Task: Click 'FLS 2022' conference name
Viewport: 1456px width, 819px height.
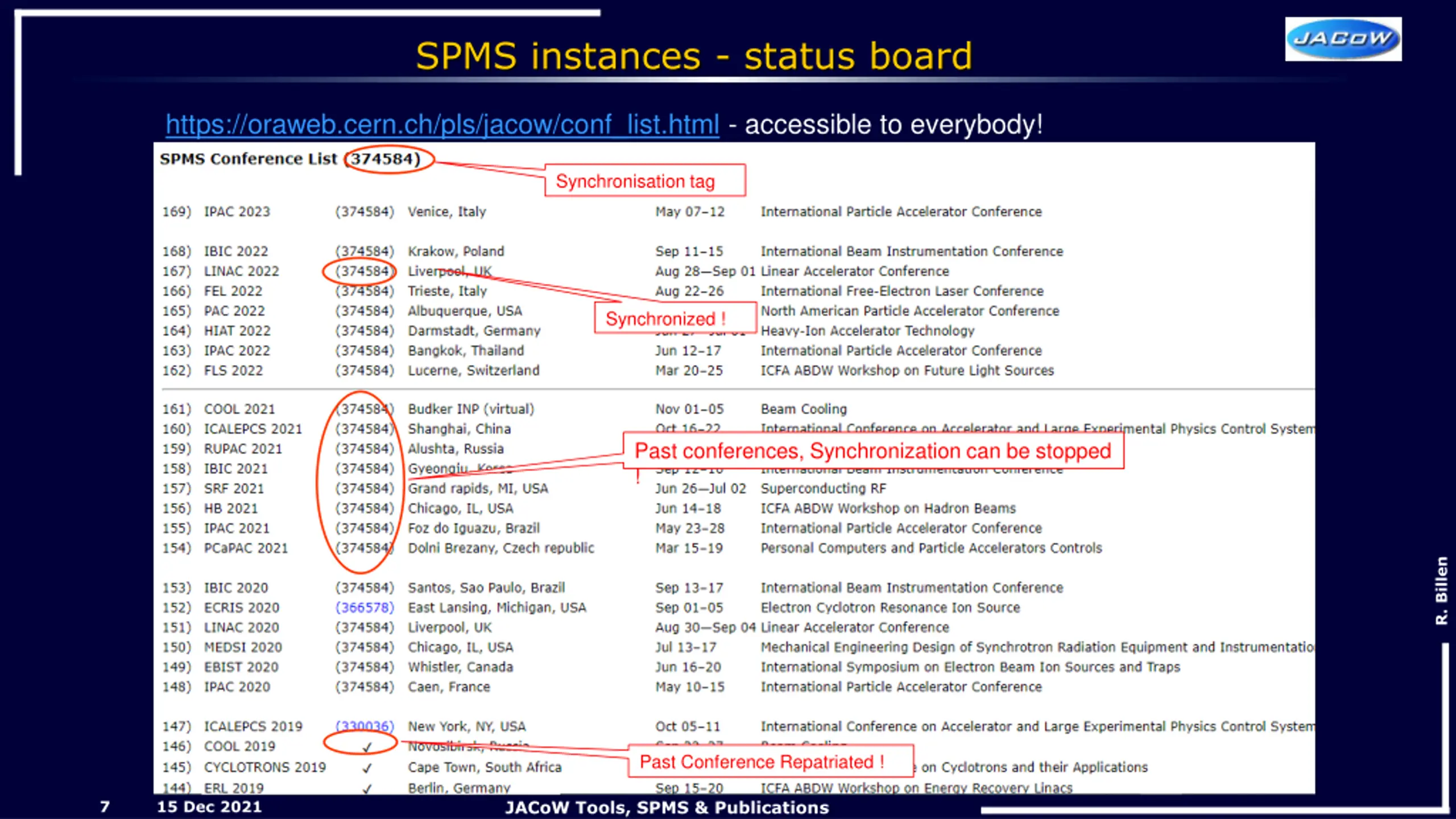Action: pos(233,371)
